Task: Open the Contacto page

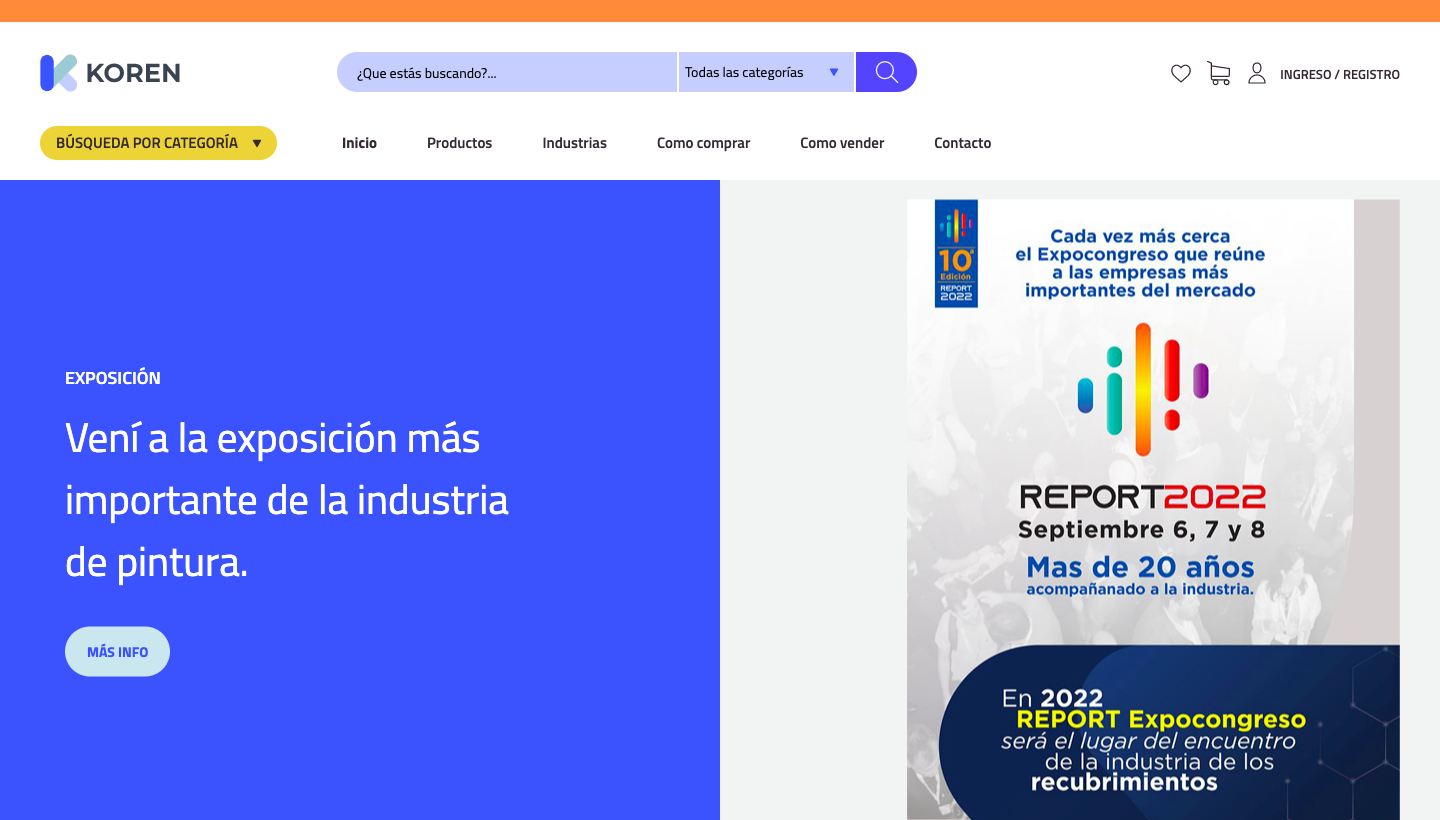Action: tap(962, 143)
